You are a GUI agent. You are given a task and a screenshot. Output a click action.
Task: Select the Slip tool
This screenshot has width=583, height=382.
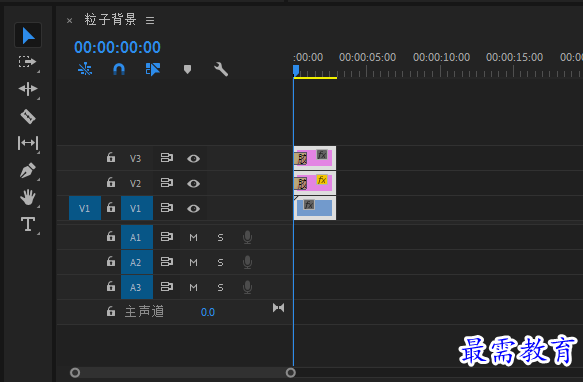tap(28, 143)
